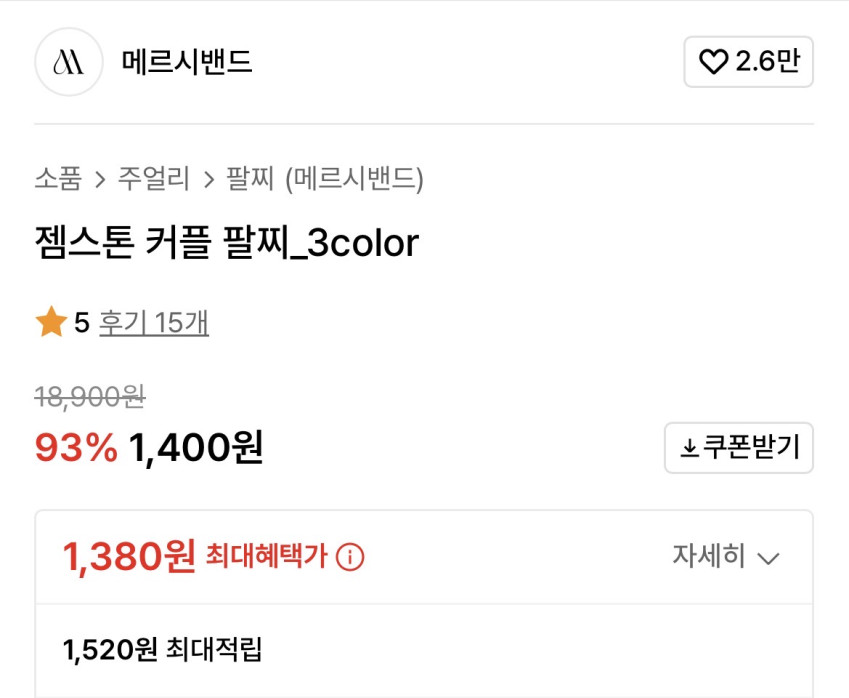Click the orange star rating icon
Viewport: 849px width, 698px height.
50,323
